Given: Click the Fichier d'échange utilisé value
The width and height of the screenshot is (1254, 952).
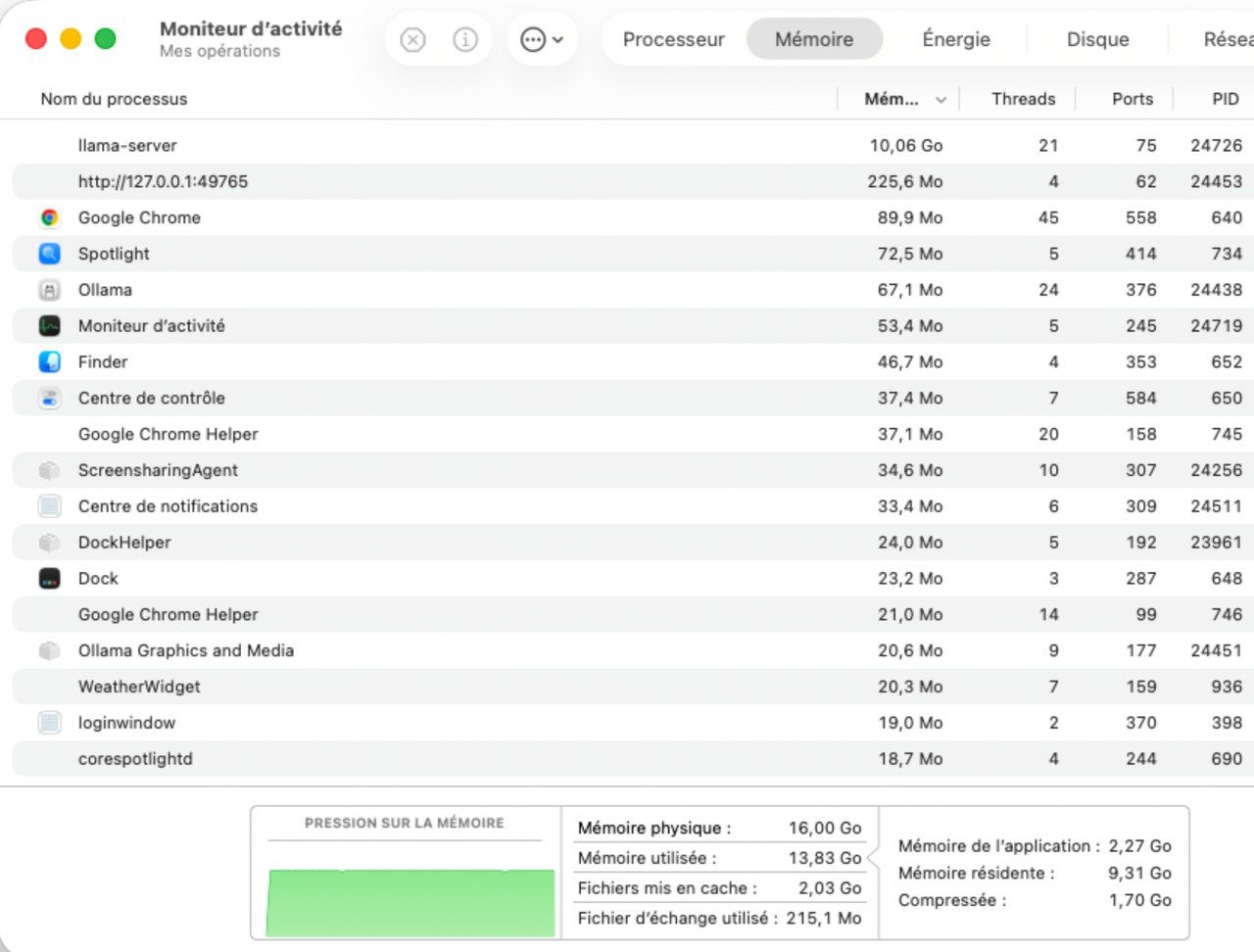Looking at the screenshot, I should point(824,919).
